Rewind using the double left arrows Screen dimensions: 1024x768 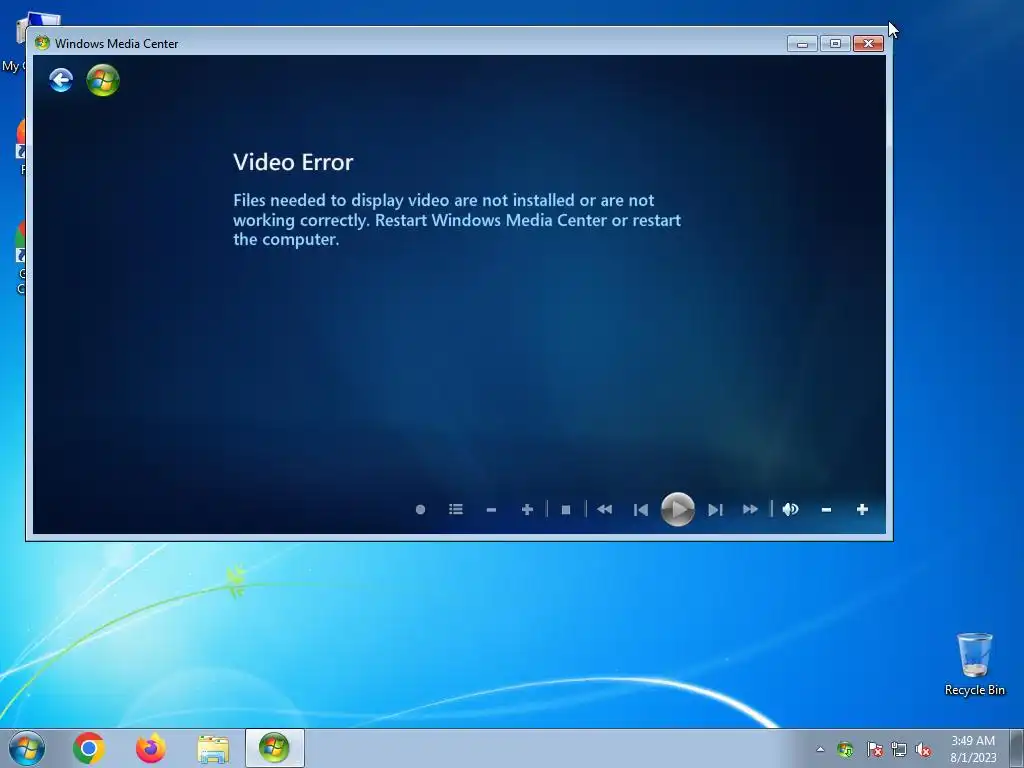point(605,509)
